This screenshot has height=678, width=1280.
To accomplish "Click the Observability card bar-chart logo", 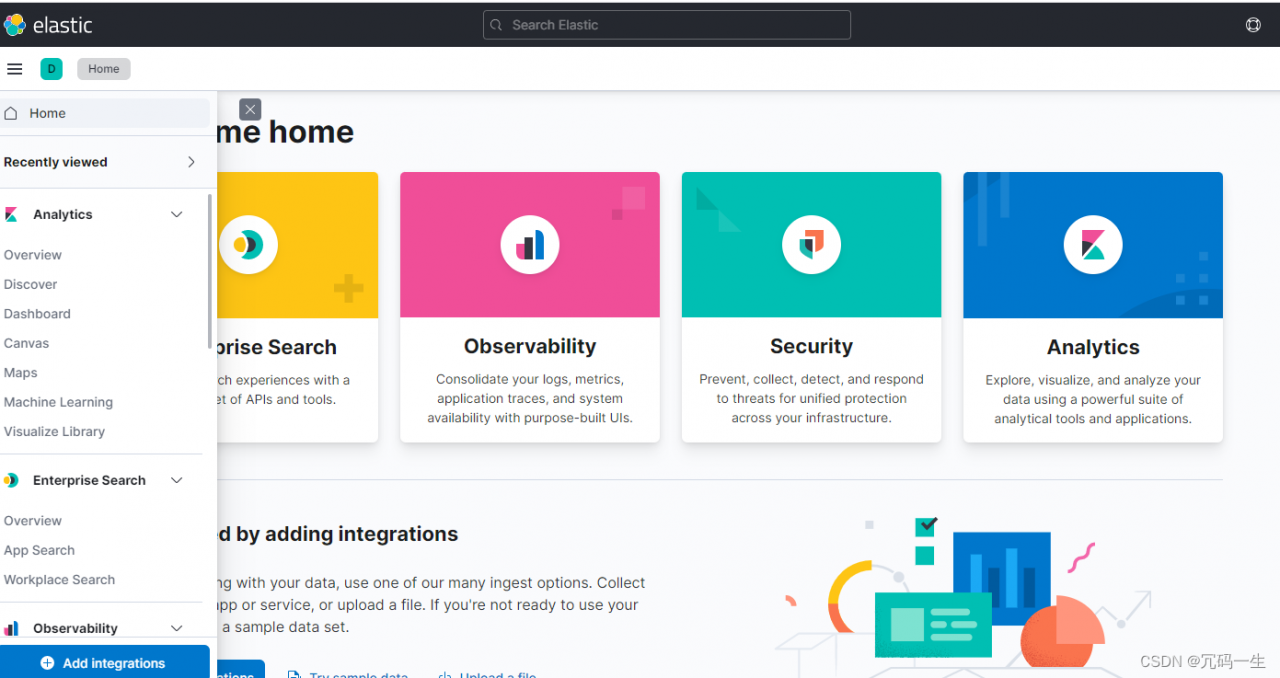I will 530,244.
